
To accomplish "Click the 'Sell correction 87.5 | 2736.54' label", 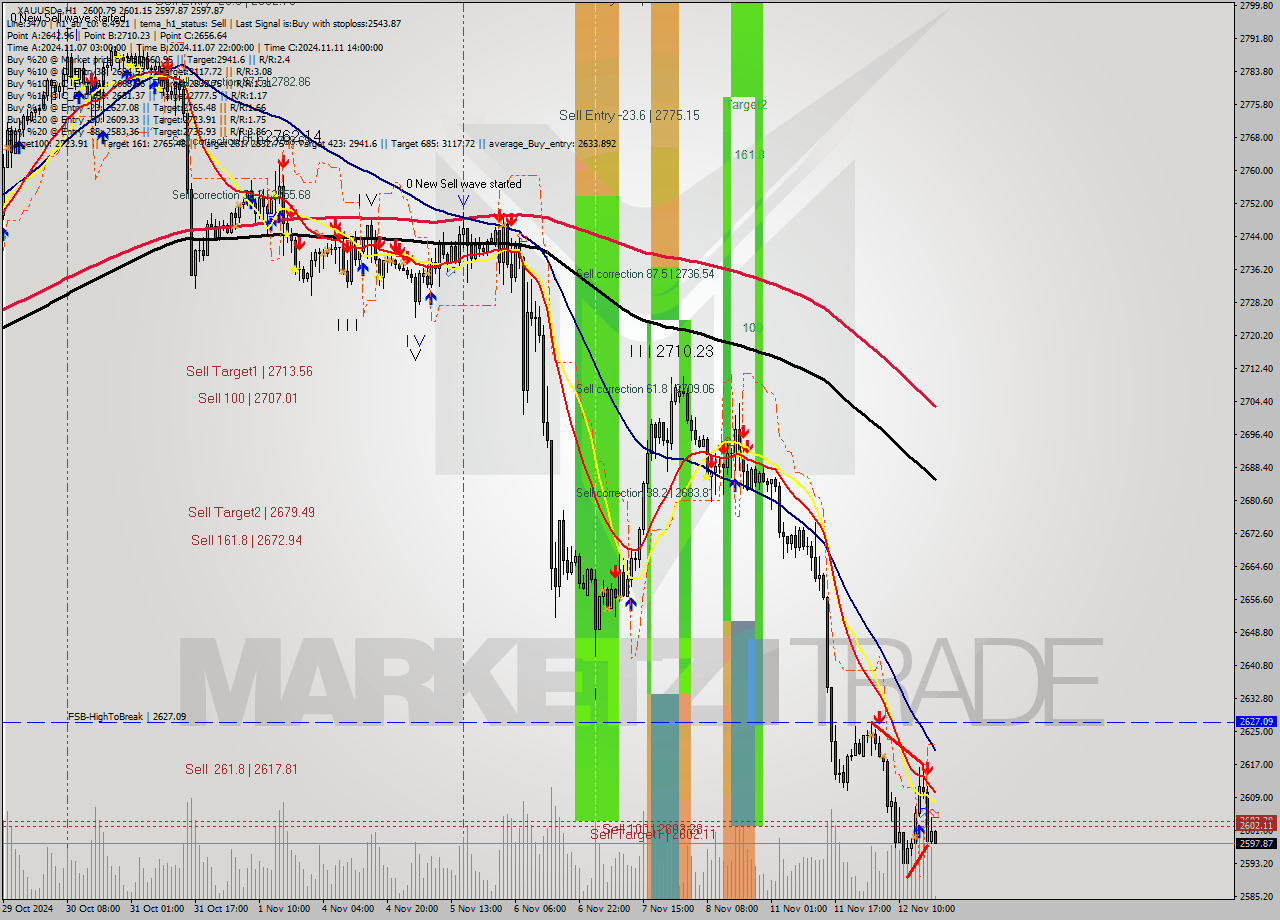I will pyautogui.click(x=645, y=274).
